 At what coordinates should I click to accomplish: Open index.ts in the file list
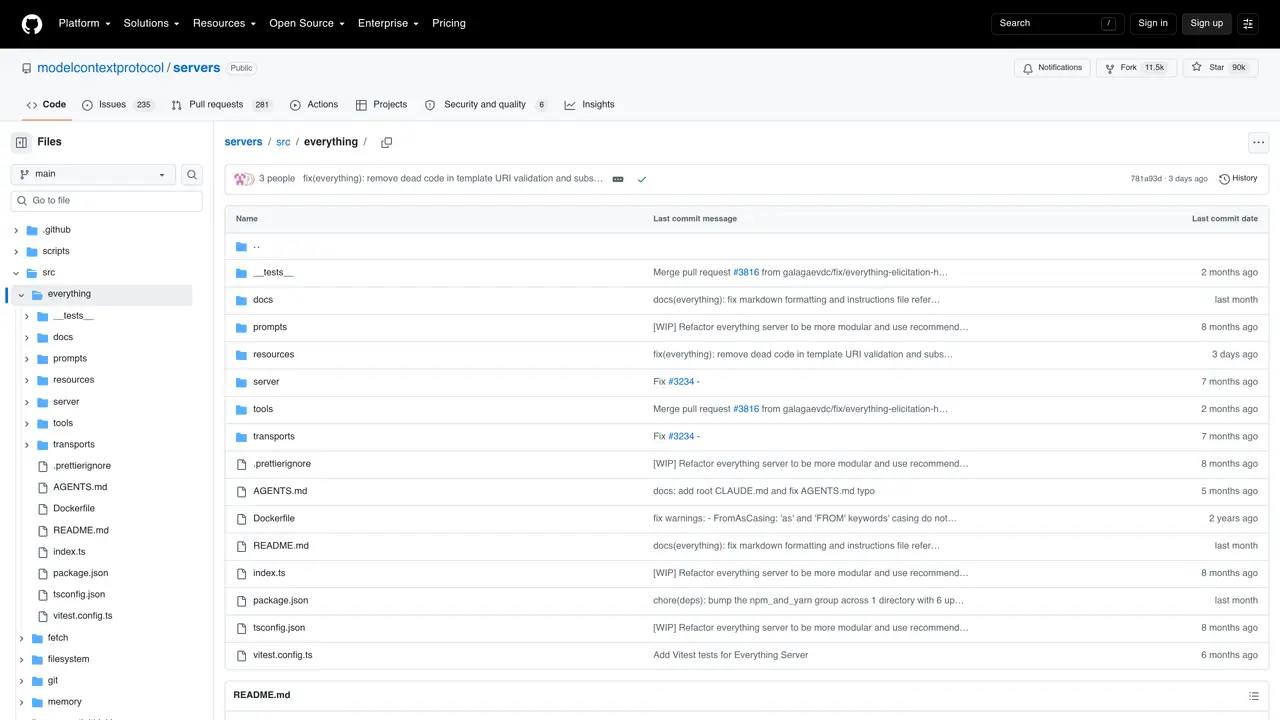pyautogui.click(x=269, y=573)
